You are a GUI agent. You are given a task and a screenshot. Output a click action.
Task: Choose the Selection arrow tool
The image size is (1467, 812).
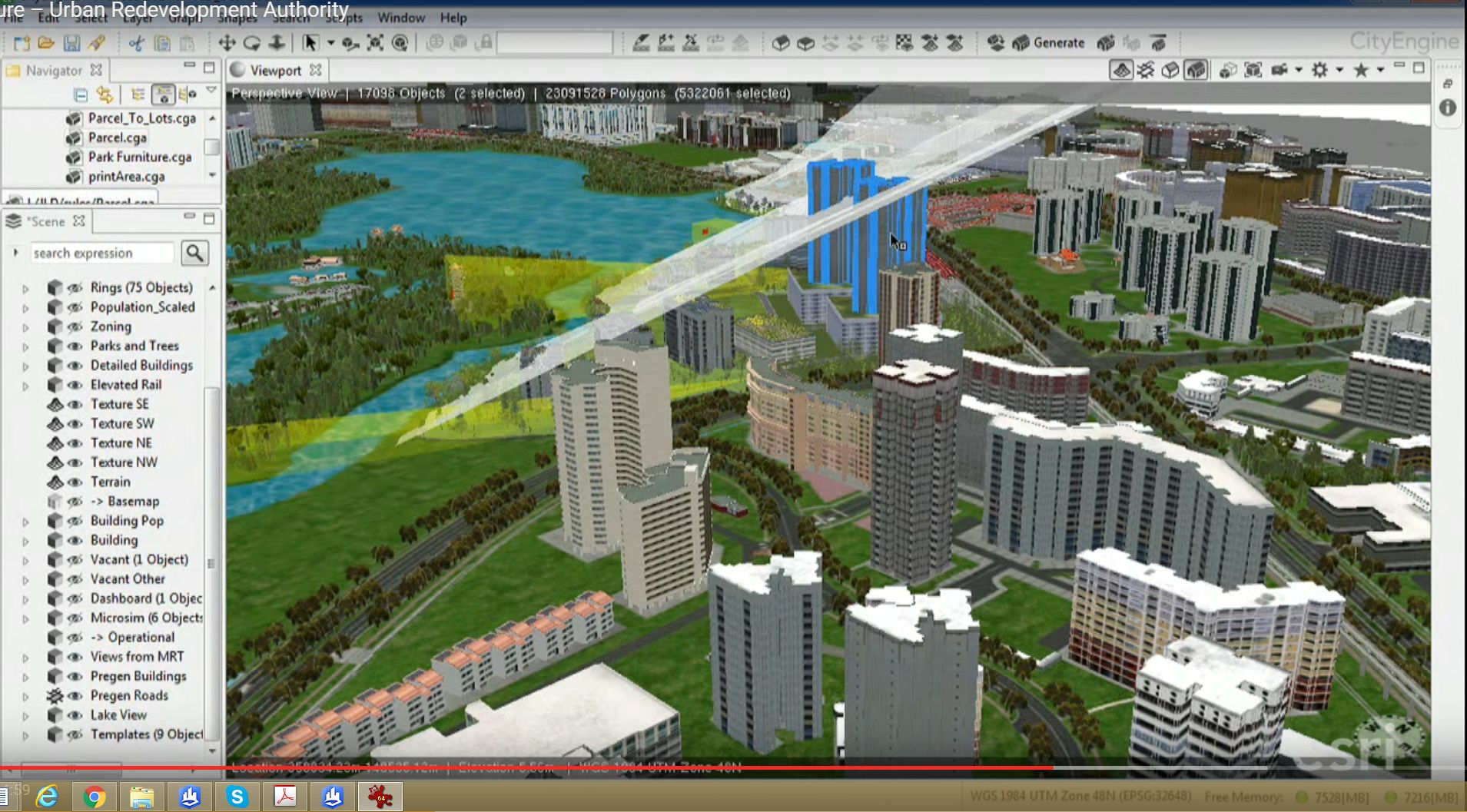pyautogui.click(x=310, y=43)
